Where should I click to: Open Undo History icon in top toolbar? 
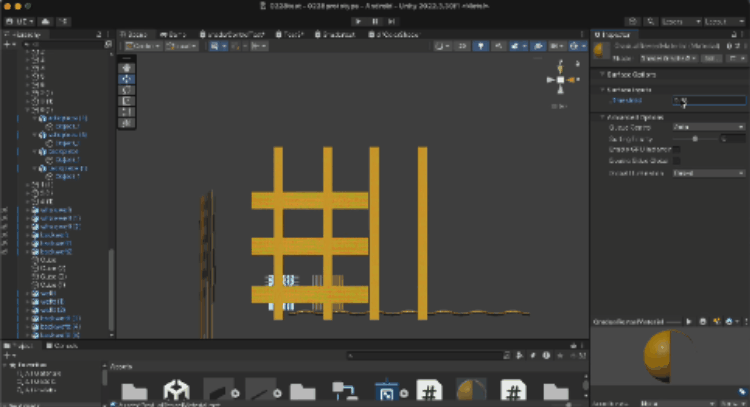pyautogui.click(x=632, y=22)
